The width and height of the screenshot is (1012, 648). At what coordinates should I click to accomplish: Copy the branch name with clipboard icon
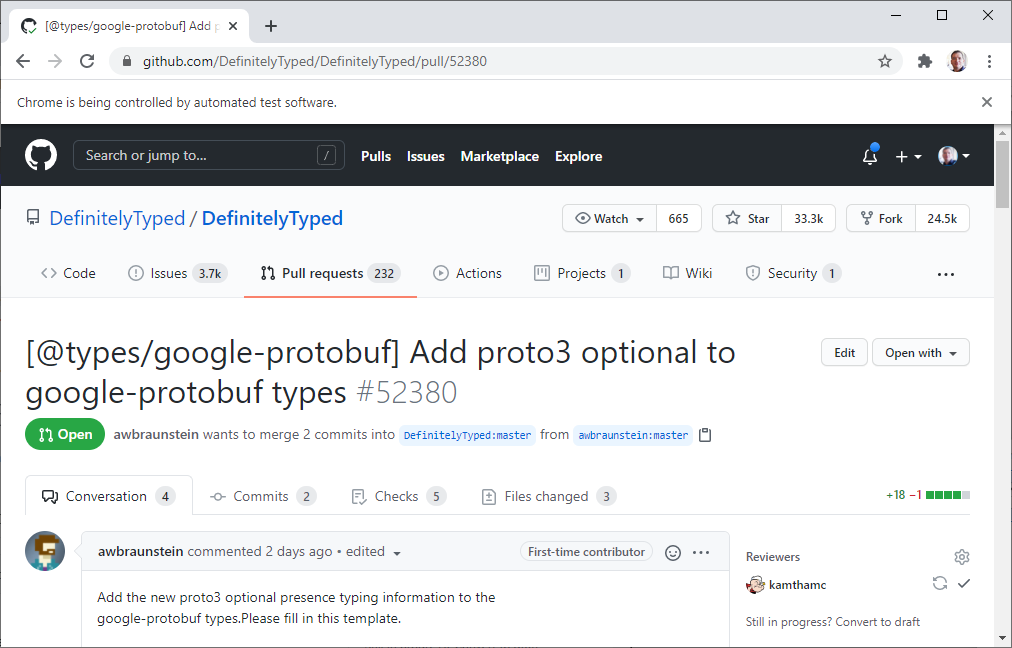pos(705,435)
